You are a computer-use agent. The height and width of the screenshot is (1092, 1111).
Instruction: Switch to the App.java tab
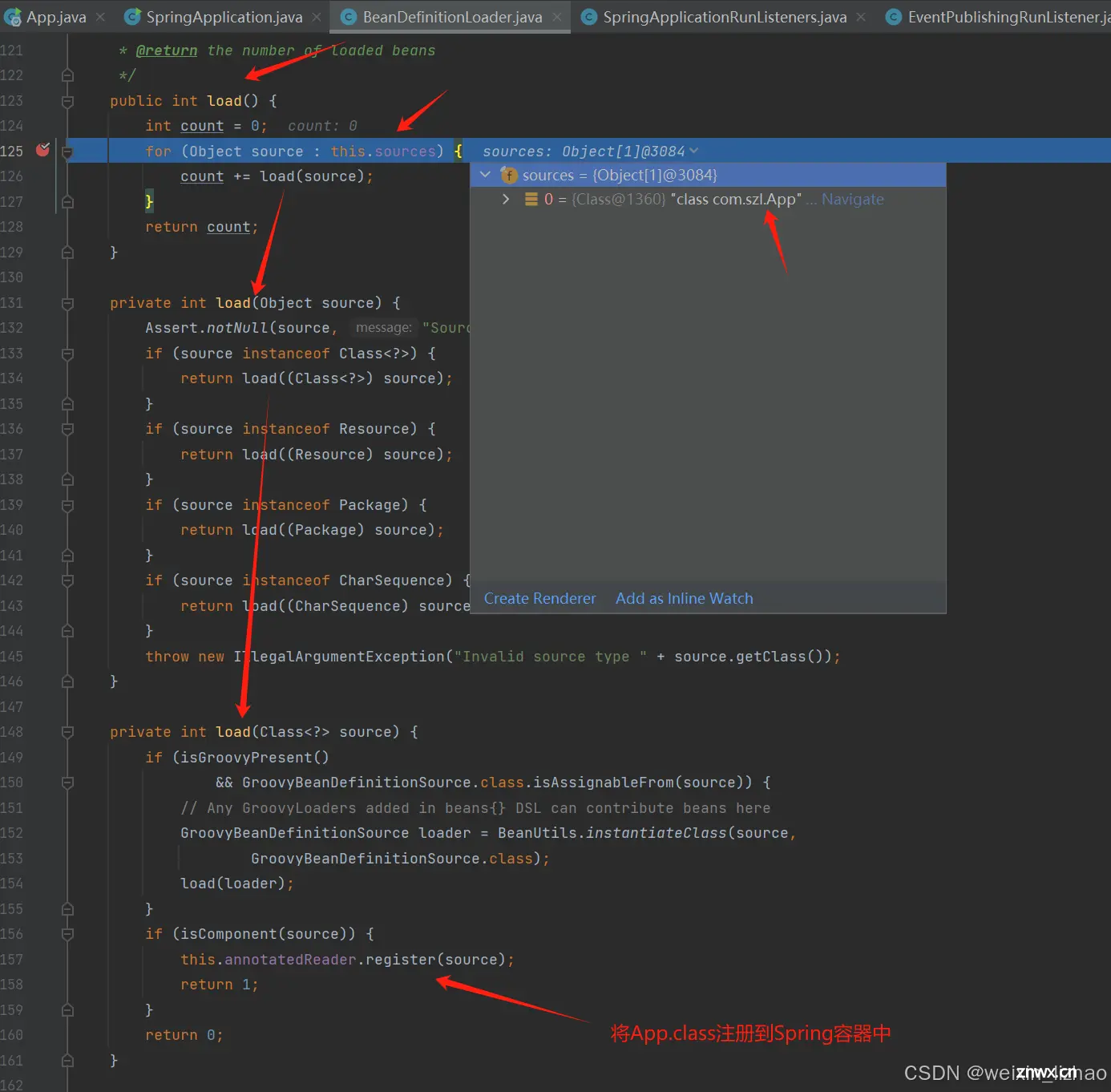pyautogui.click(x=56, y=17)
